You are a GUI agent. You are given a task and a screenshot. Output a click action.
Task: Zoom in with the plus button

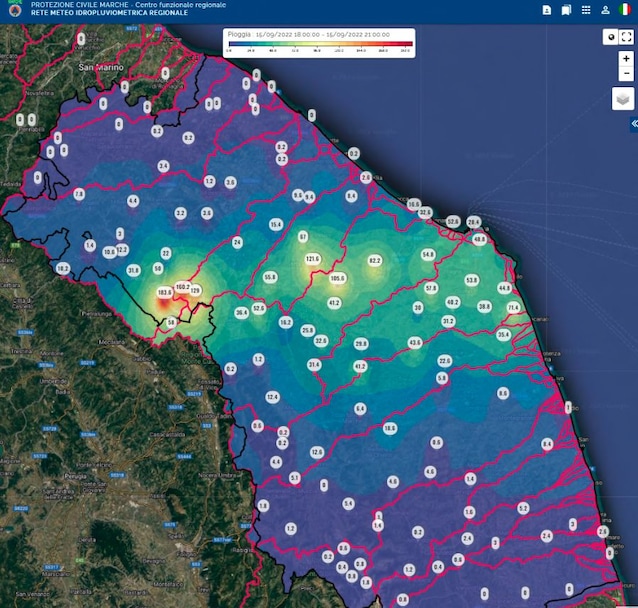tap(626, 59)
